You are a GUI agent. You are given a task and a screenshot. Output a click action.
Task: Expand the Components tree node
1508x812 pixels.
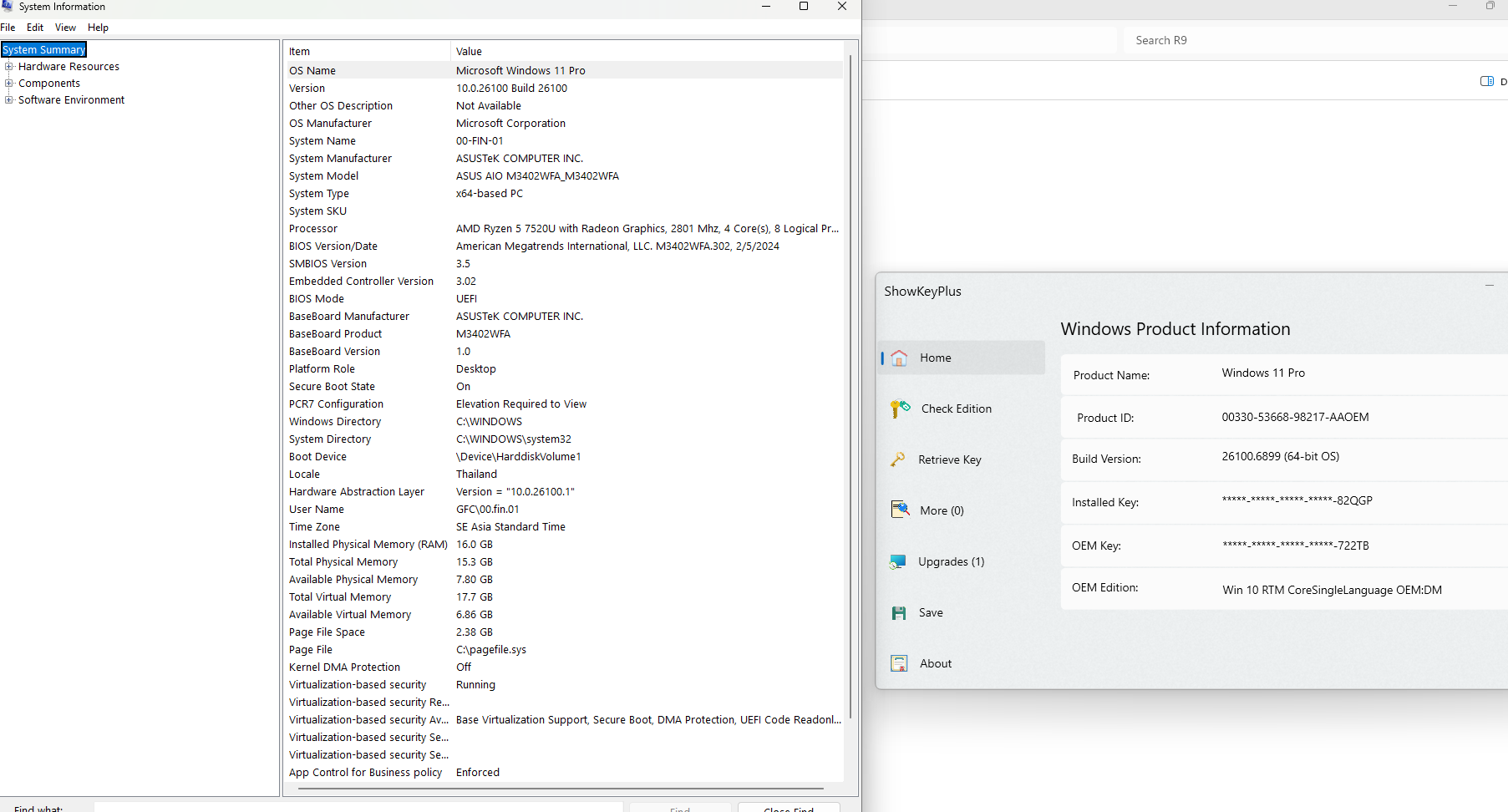tap(9, 84)
